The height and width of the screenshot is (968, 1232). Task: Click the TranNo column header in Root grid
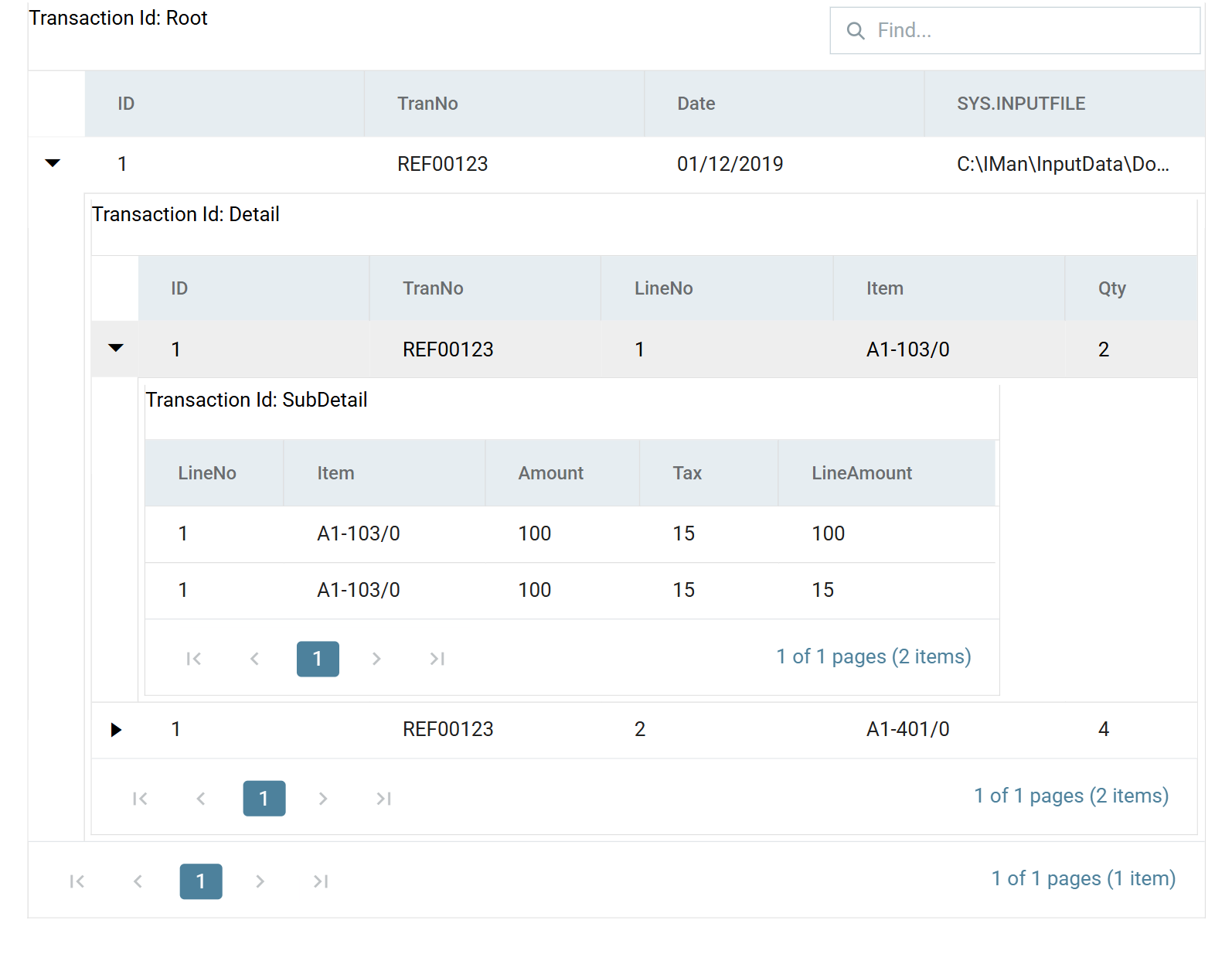click(x=505, y=104)
